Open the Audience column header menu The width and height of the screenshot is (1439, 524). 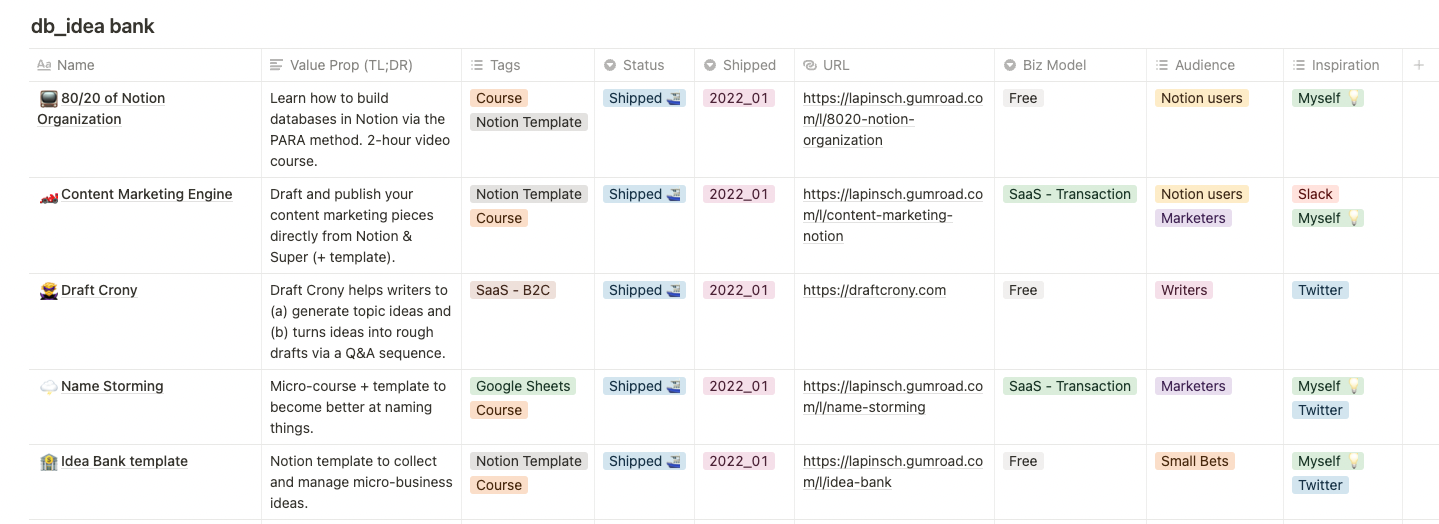[1204, 65]
